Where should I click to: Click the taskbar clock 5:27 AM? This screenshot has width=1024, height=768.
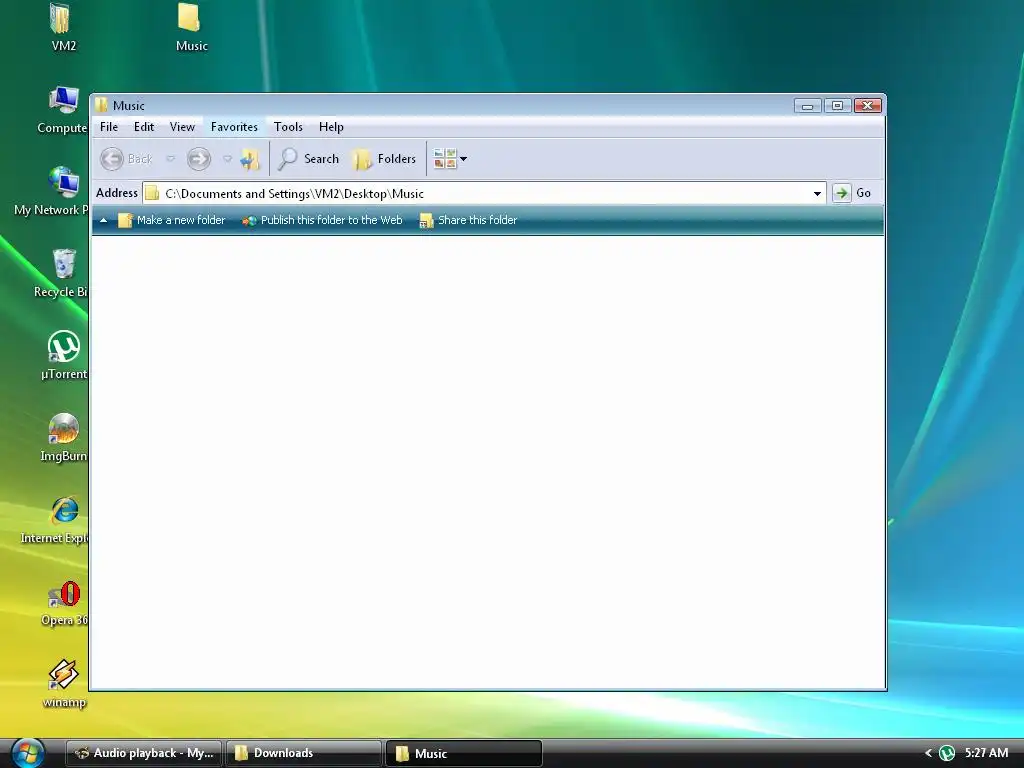coord(986,753)
